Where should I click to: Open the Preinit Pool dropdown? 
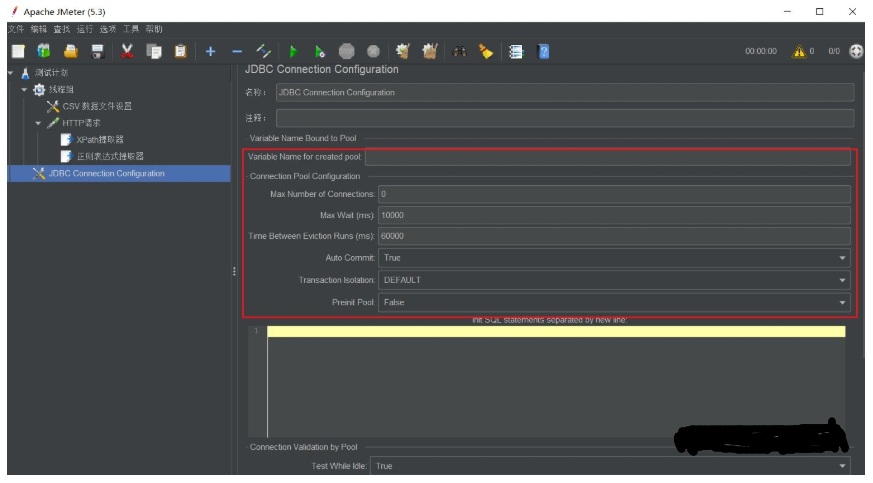[x=614, y=303]
